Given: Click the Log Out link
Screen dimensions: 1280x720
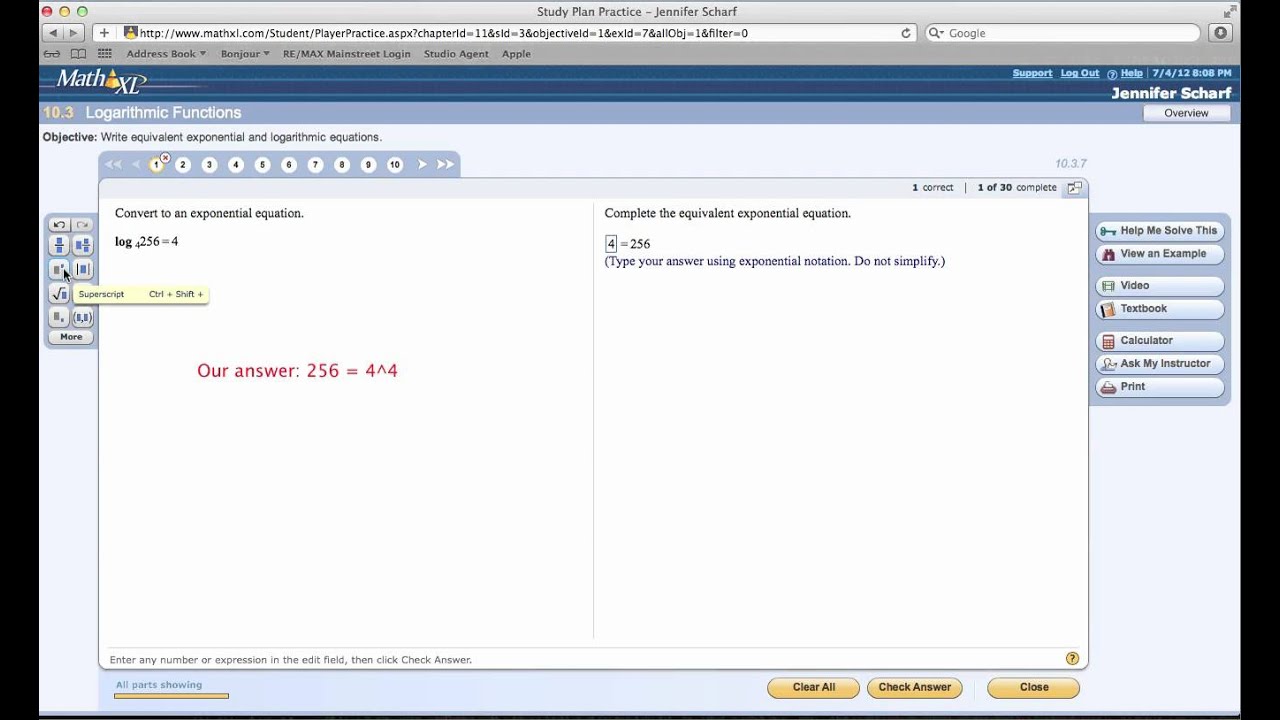Looking at the screenshot, I should point(1080,73).
